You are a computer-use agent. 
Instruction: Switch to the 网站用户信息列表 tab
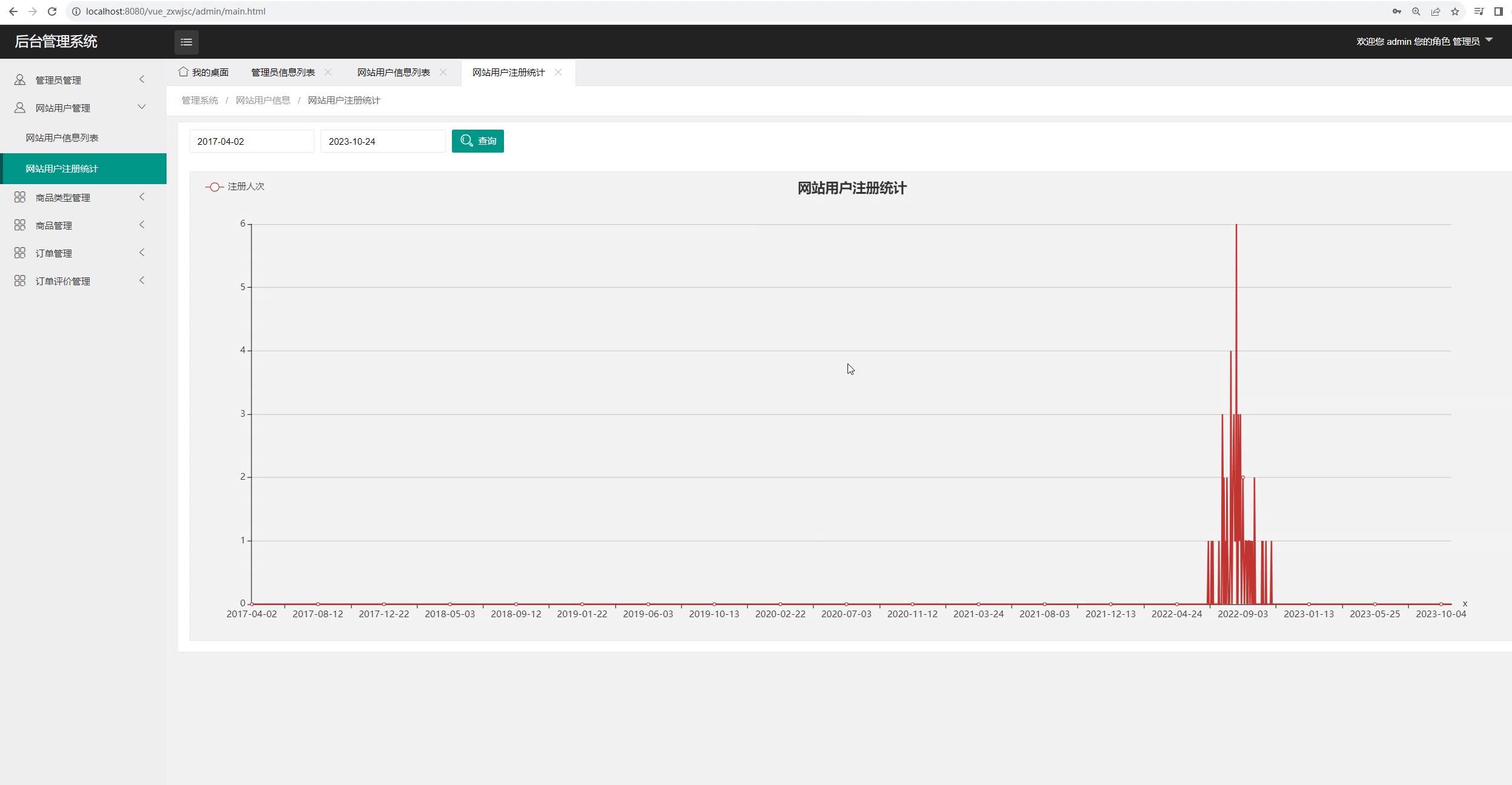[393, 73]
